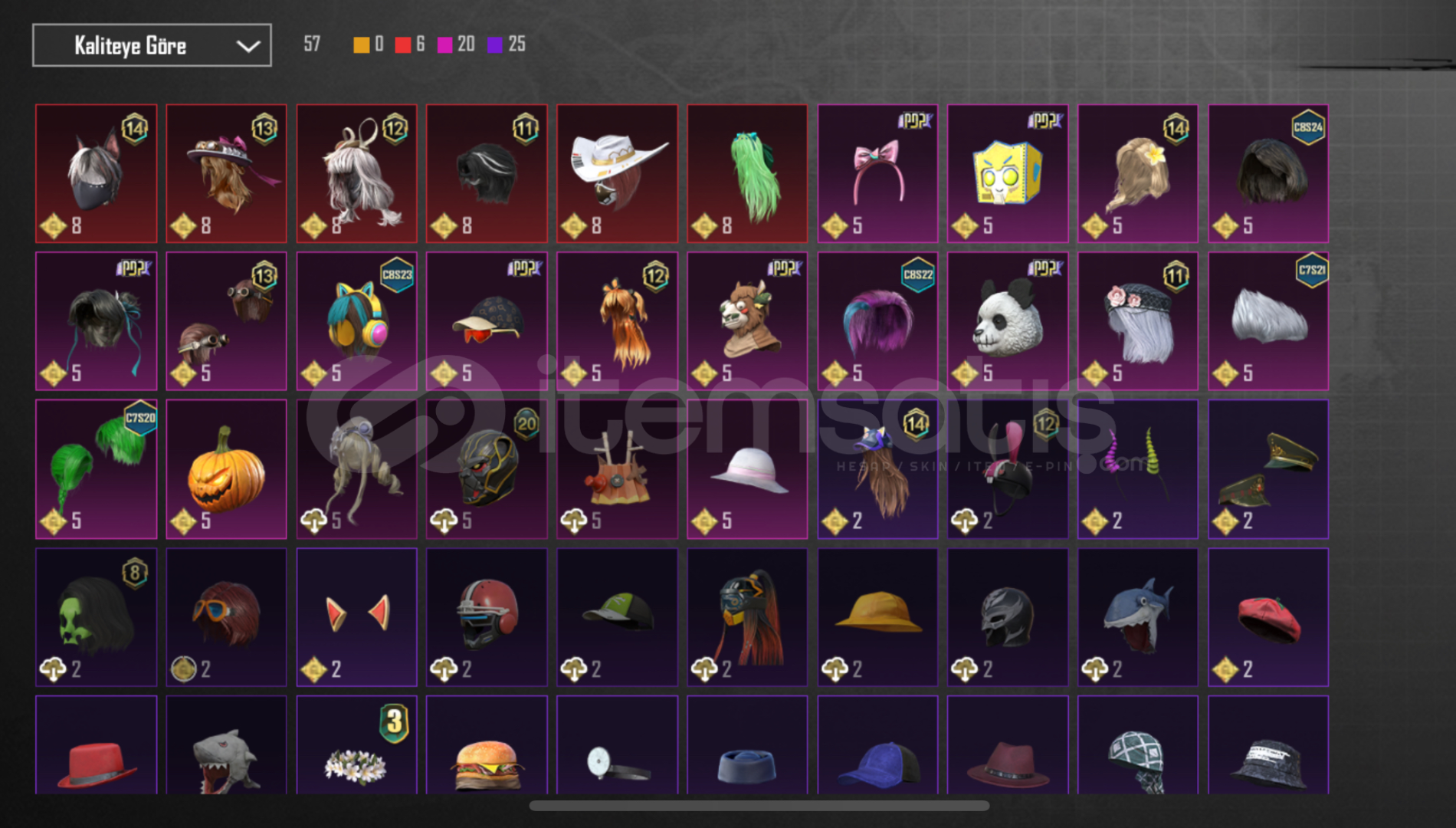This screenshot has height=828, width=1456.
Task: Click the dropdown chevron arrow
Action: point(248,46)
